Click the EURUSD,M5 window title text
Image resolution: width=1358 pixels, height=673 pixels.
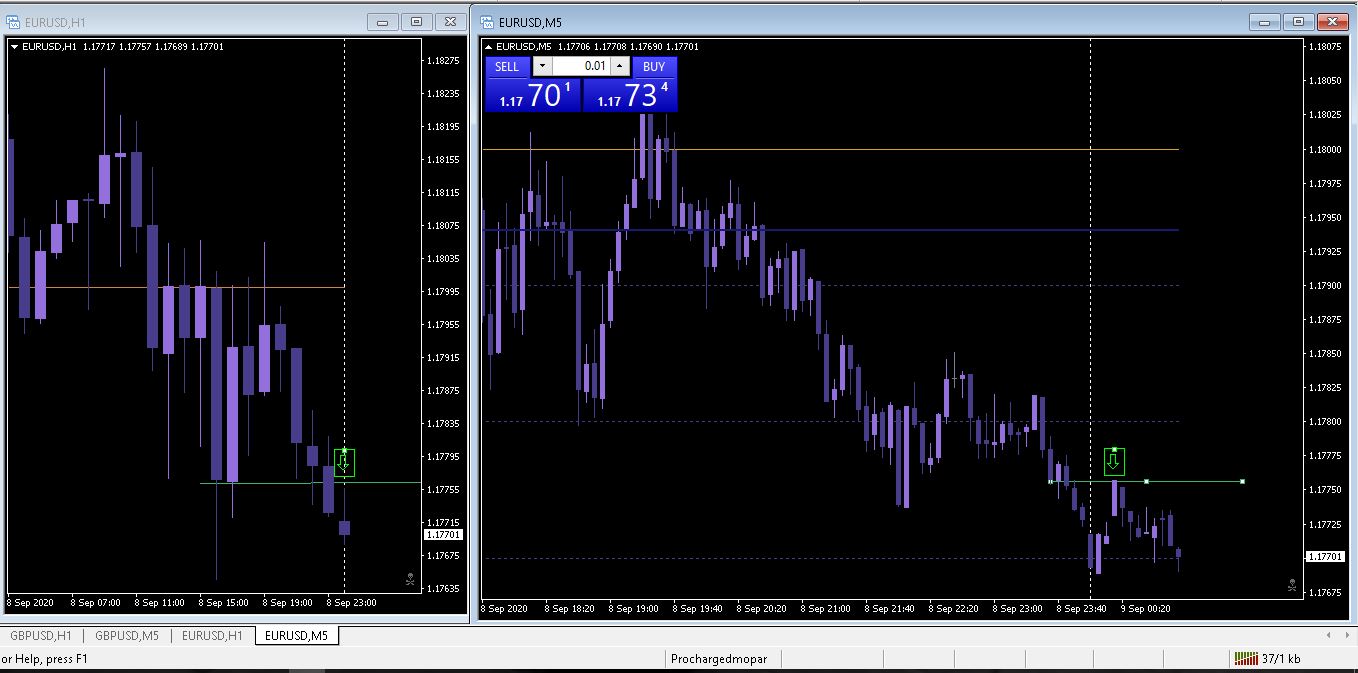pyautogui.click(x=530, y=21)
